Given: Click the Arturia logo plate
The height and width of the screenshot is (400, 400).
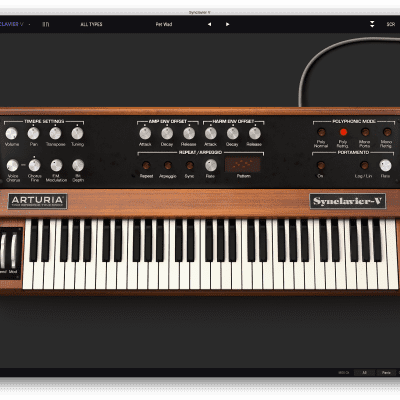Looking at the screenshot, I should tap(37, 201).
